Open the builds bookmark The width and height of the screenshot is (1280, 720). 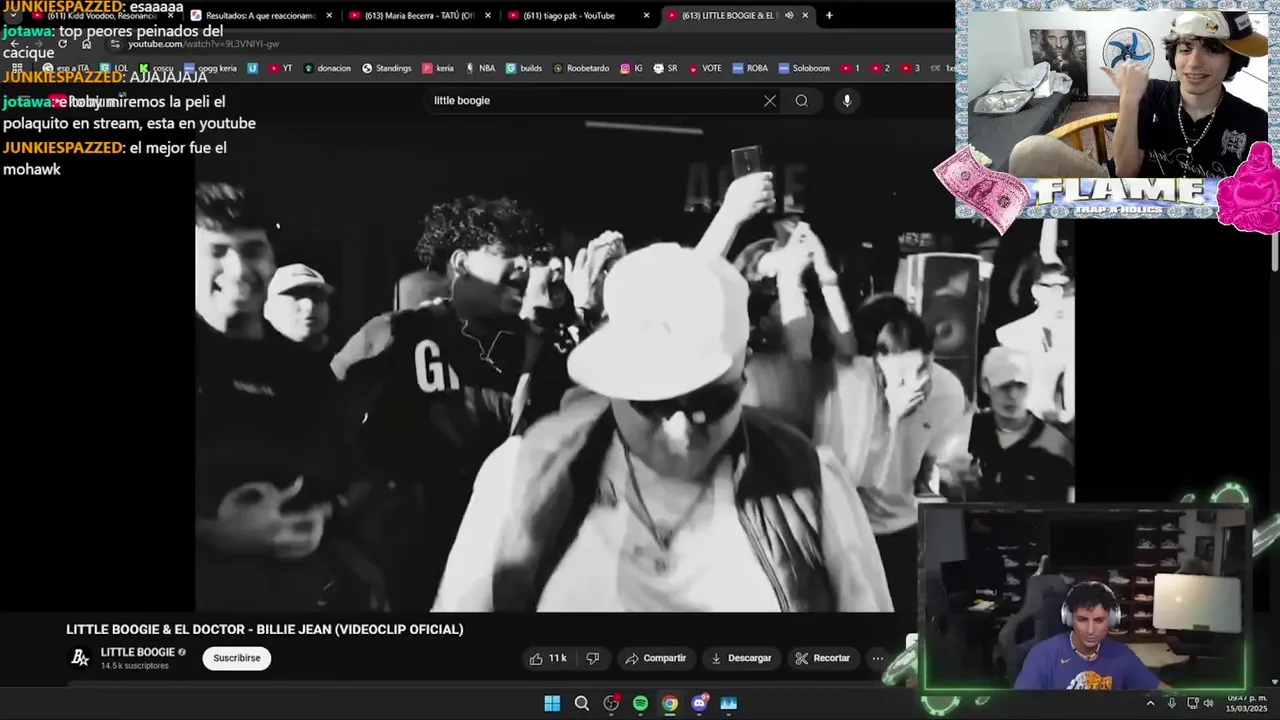pyautogui.click(x=524, y=68)
